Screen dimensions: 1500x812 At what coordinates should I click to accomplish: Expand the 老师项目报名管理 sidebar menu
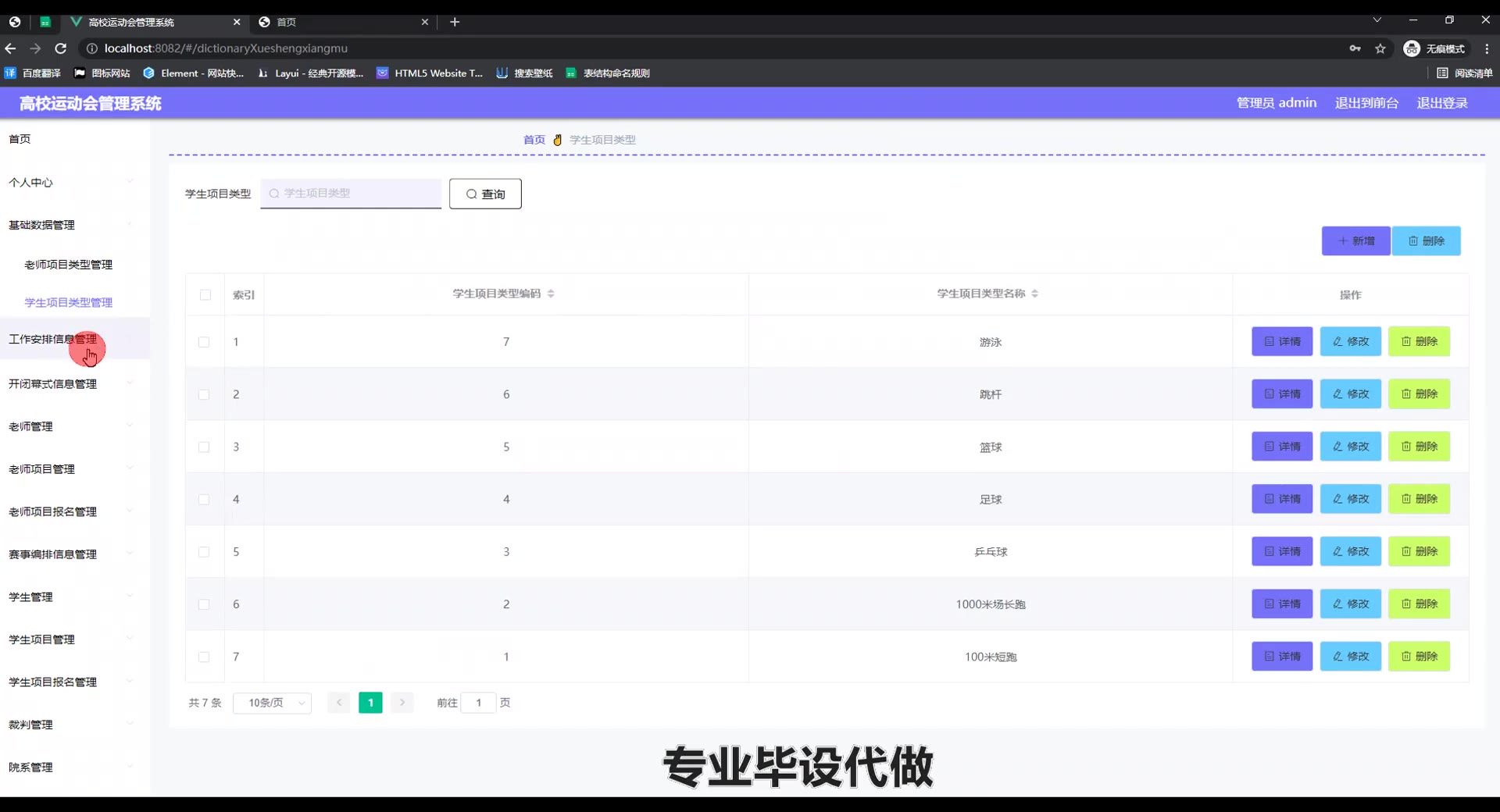(75, 511)
